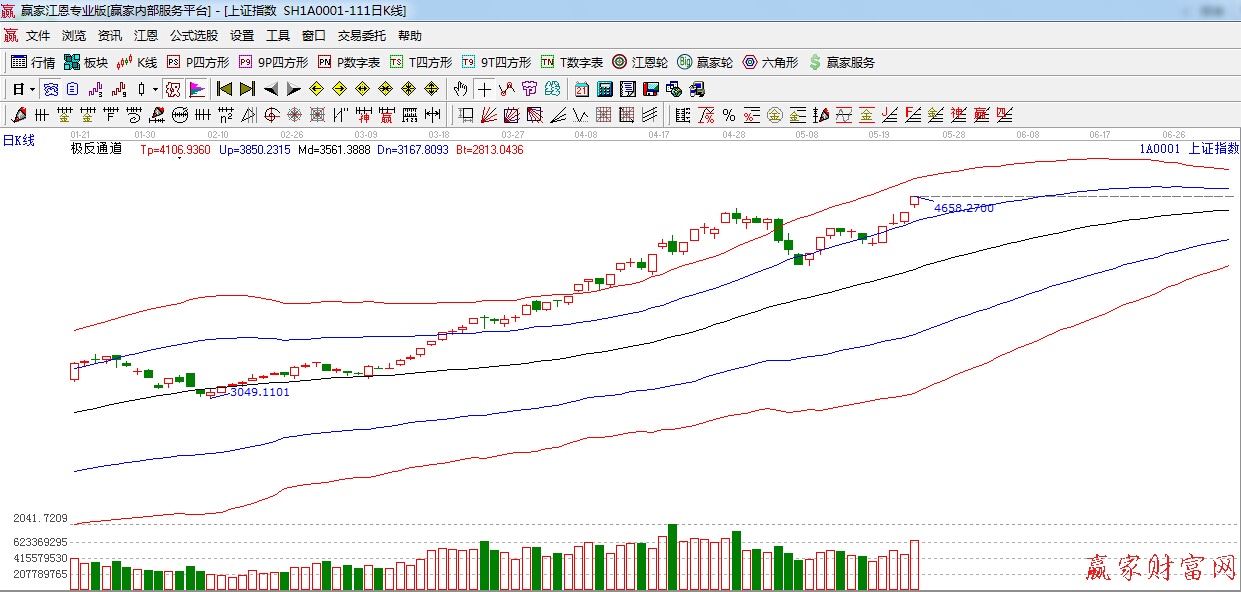The height and width of the screenshot is (592, 1241).
Task: Expand the 日 period dropdown arrow
Action: coord(32,89)
